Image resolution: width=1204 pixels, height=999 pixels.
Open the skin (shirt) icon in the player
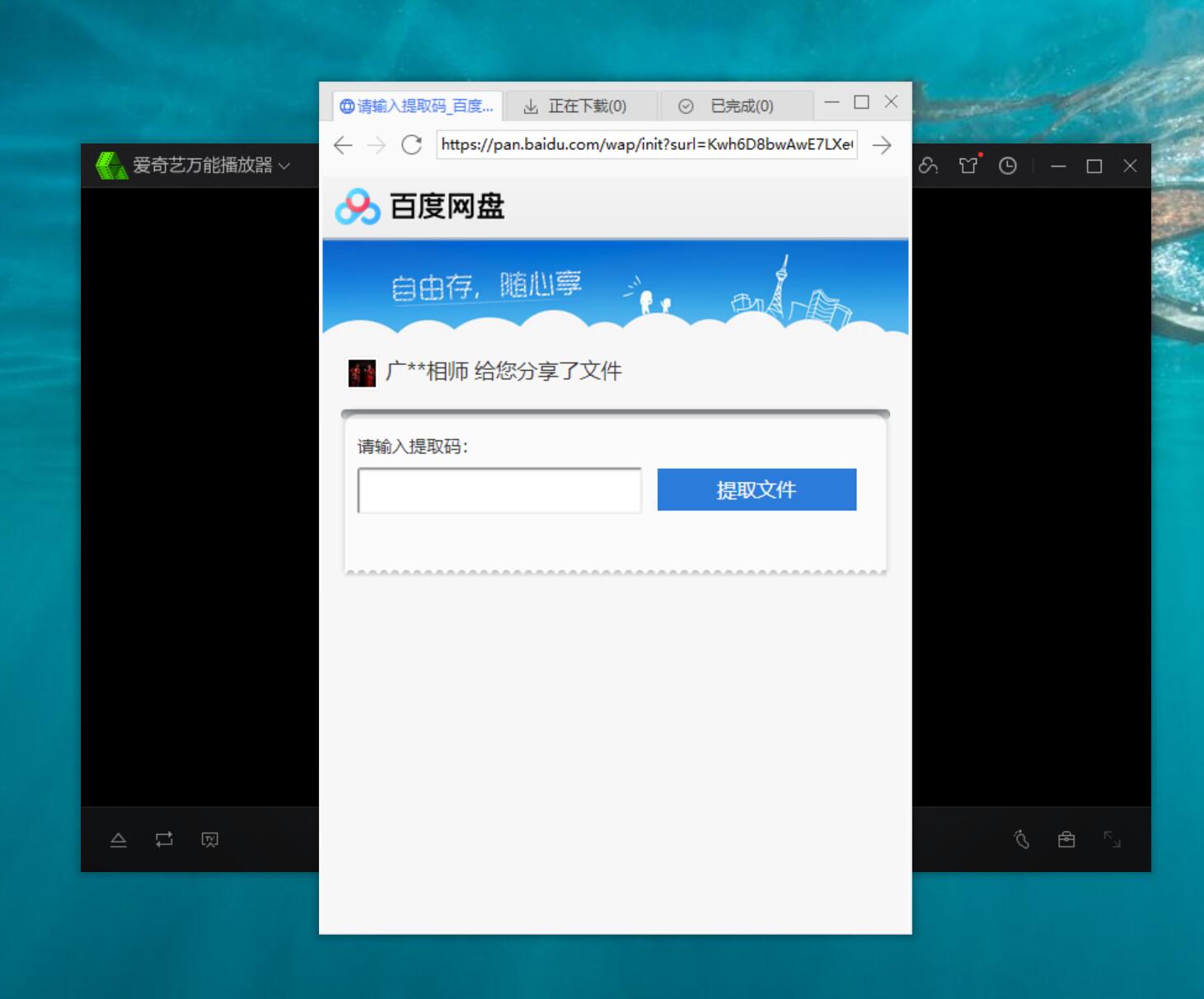pyautogui.click(x=969, y=165)
